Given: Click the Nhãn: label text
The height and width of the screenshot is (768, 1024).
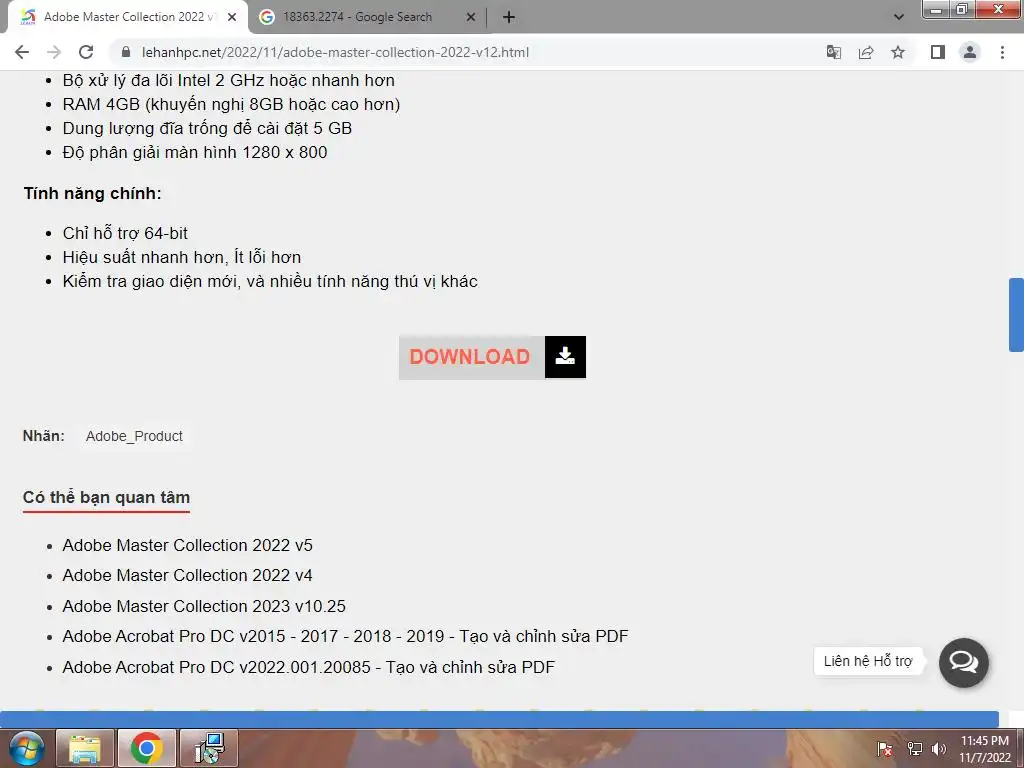Looking at the screenshot, I should pyautogui.click(x=44, y=436).
